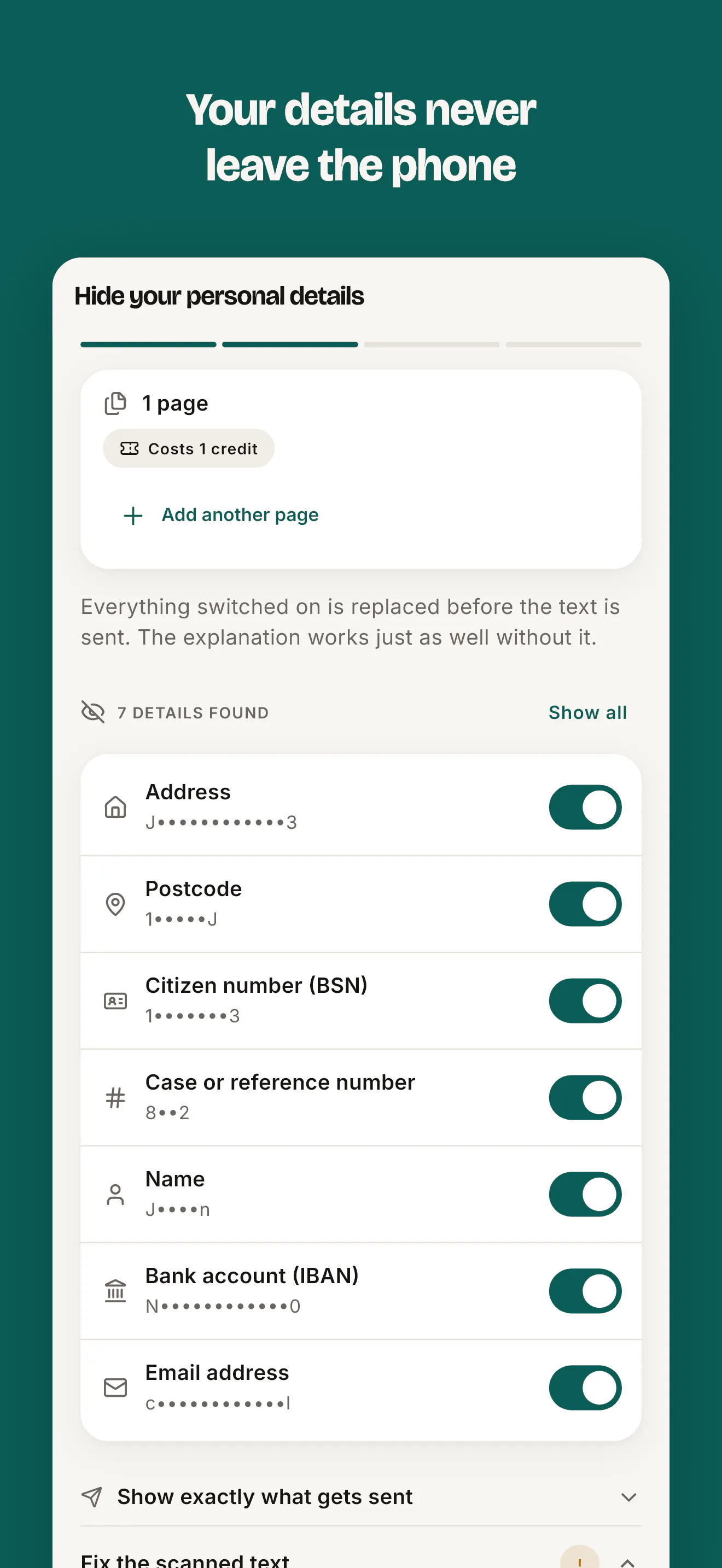Switch off the Name toggle
The image size is (722, 1568).
[585, 1194]
